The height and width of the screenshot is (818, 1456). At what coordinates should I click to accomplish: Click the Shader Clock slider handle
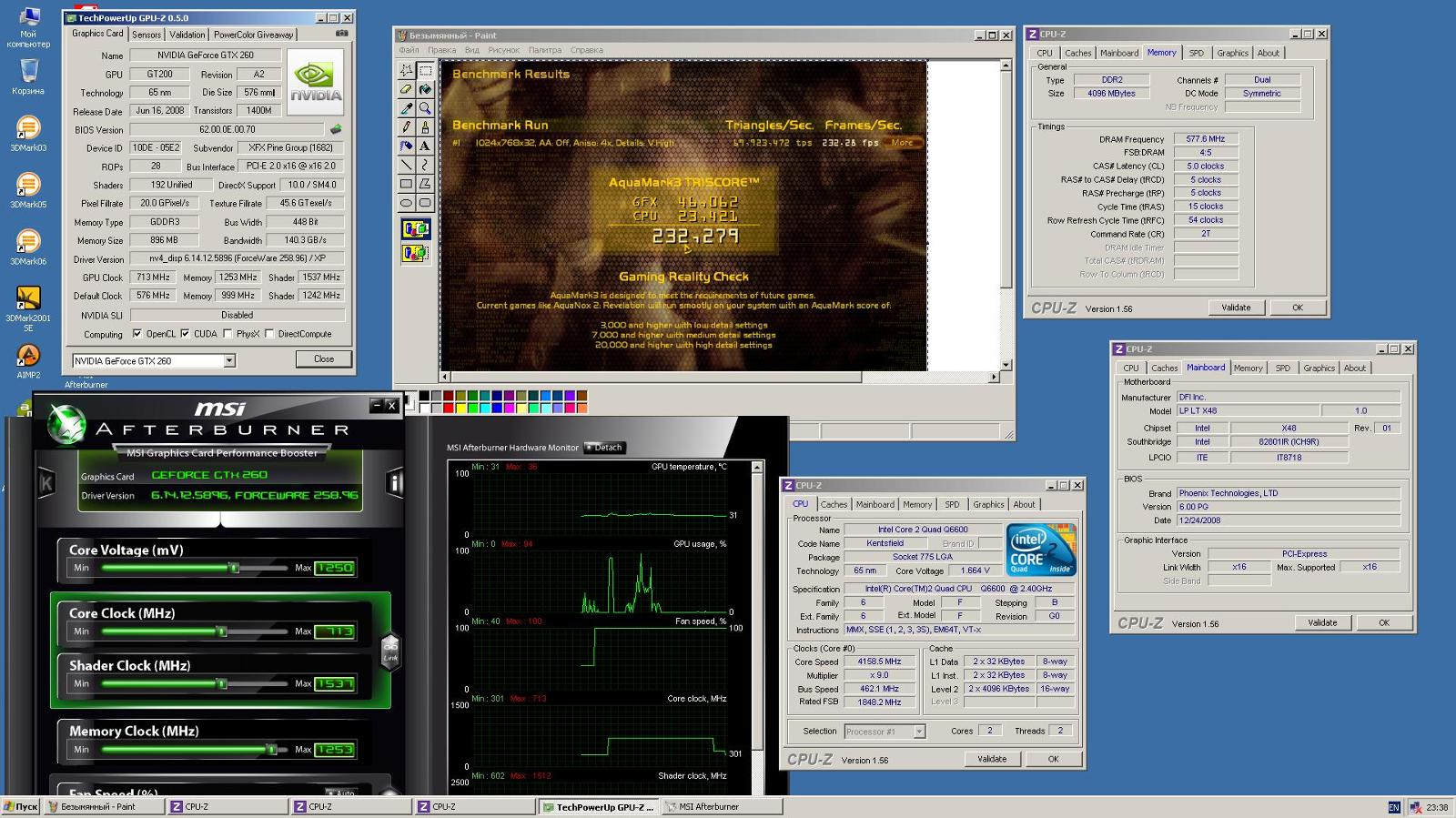tap(221, 683)
